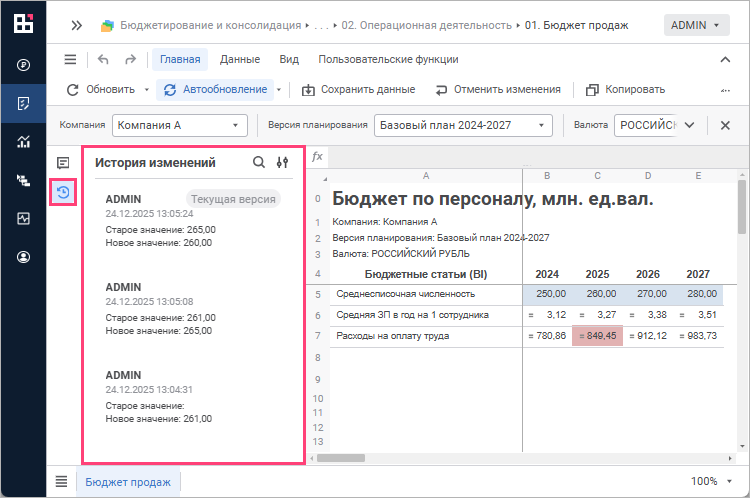Switch to the Данные tab
This screenshot has width=750, height=498.
[x=239, y=60]
